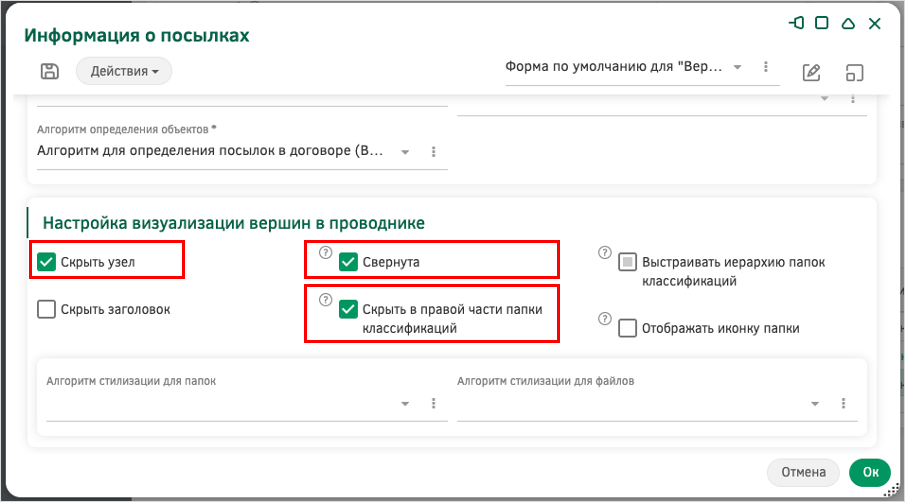Image resolution: width=905 pixels, height=502 pixels.
Task: Click the resize grip in dialog corner
Action: coord(892,491)
